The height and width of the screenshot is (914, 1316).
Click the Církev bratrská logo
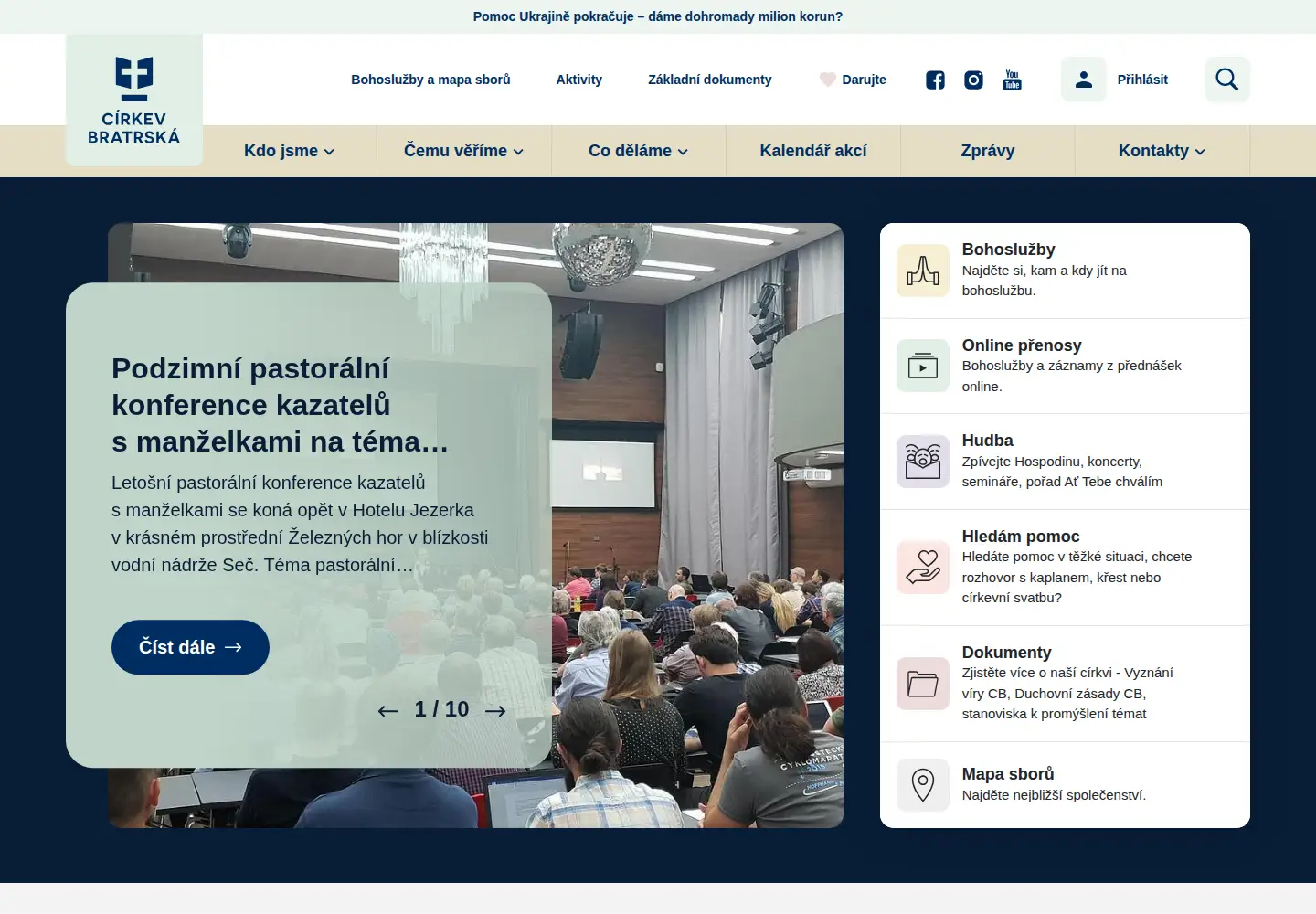pyautogui.click(x=134, y=101)
